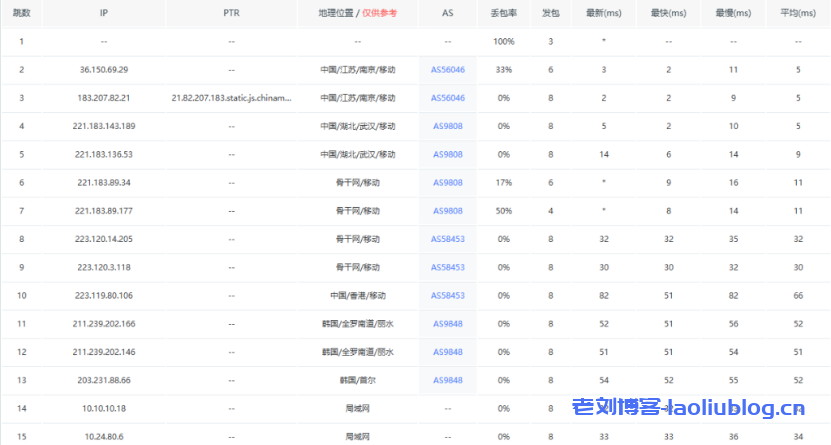The height and width of the screenshot is (445, 831).
Task: Click AS58453 link for 223.120.14.205
Action: pyautogui.click(x=448, y=239)
